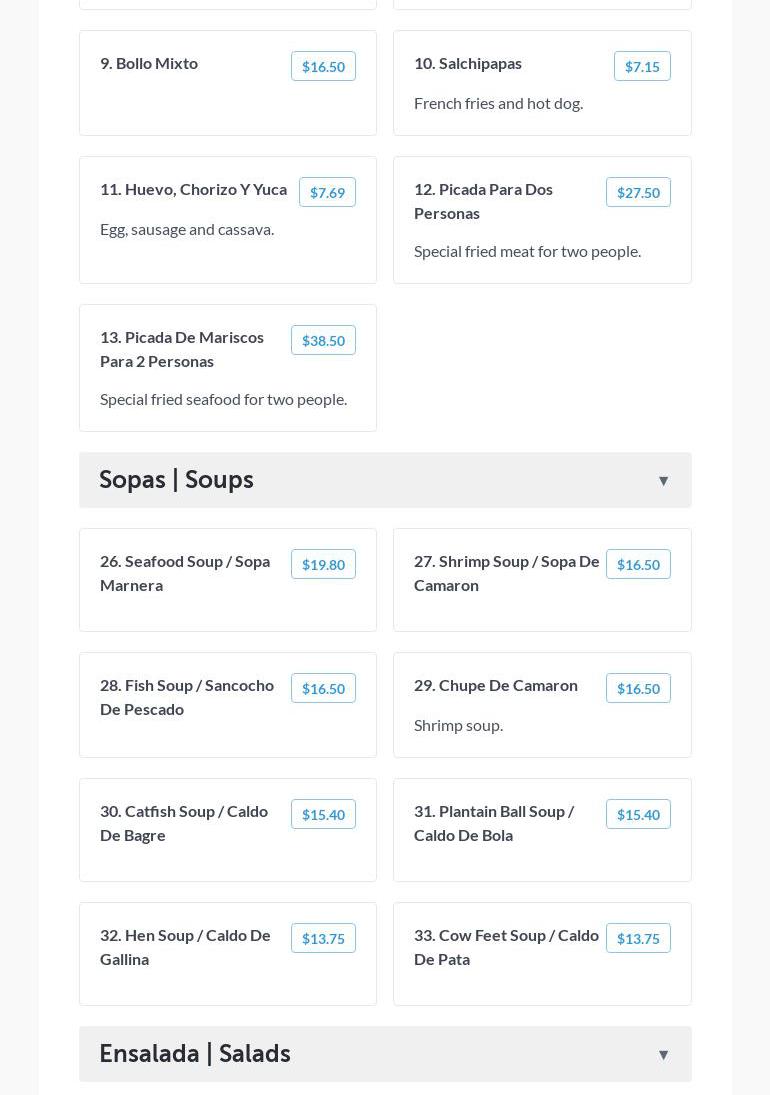Open the 29. Chupe De Camaron item

click(496, 685)
